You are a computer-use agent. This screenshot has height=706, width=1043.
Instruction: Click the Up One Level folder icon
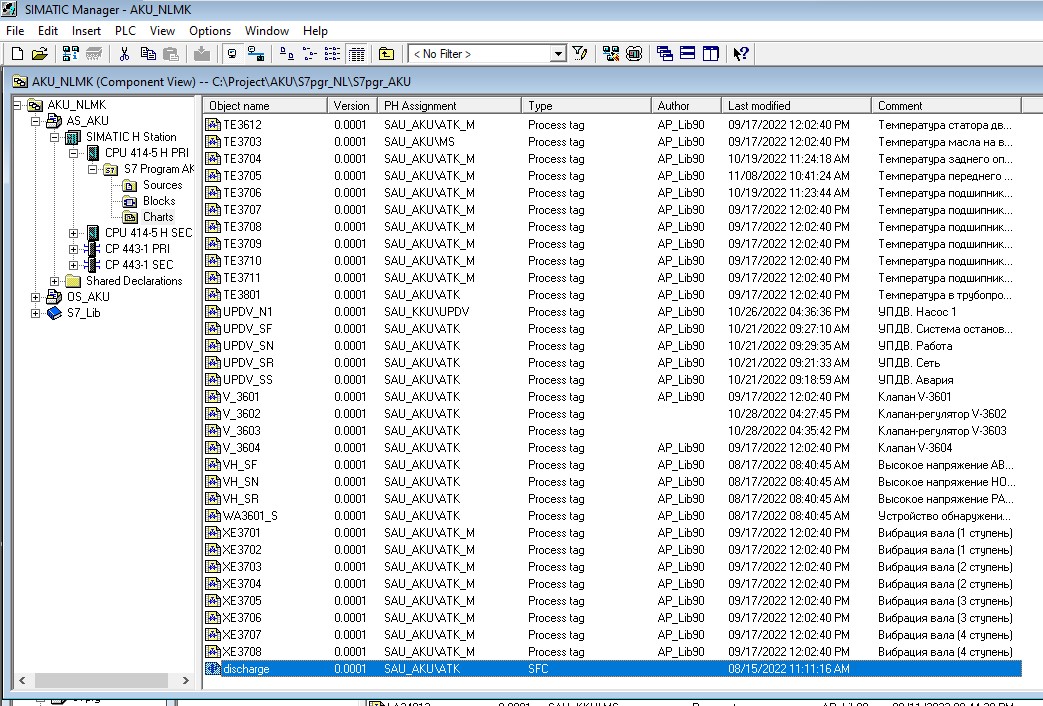point(386,54)
